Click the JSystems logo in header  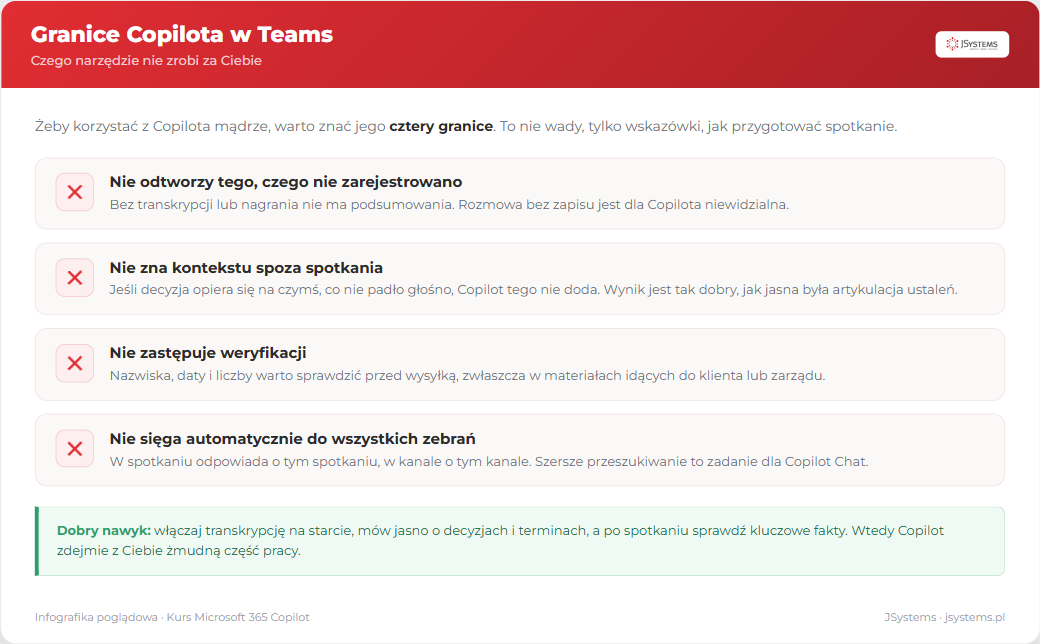pyautogui.click(x=972, y=44)
